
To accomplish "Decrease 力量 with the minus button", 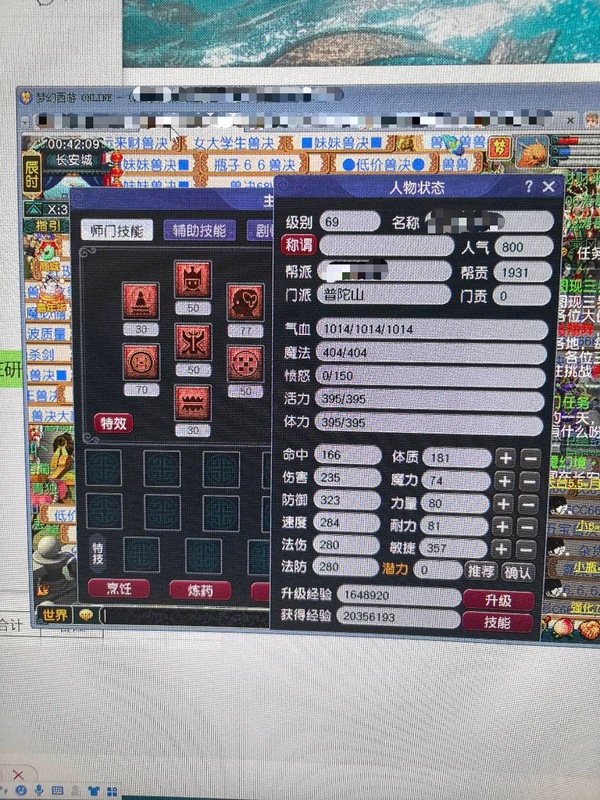I will 528,505.
